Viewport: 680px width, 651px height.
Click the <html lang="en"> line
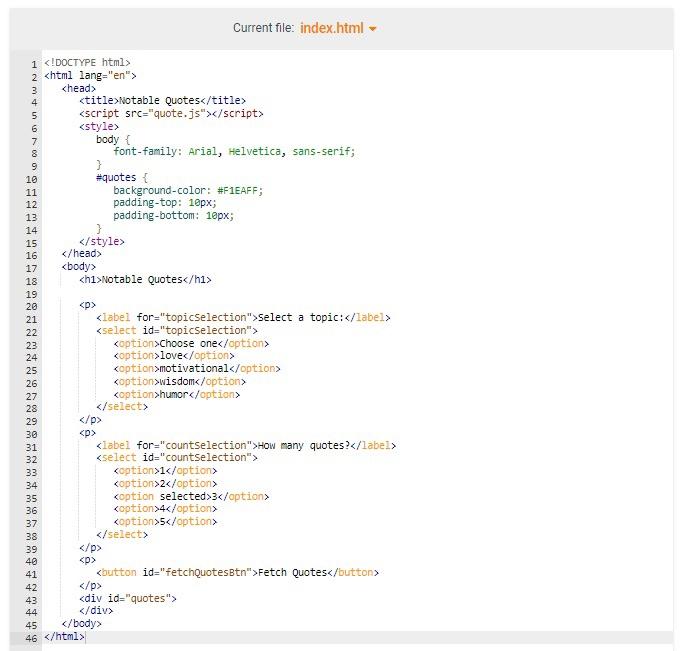tap(90, 75)
